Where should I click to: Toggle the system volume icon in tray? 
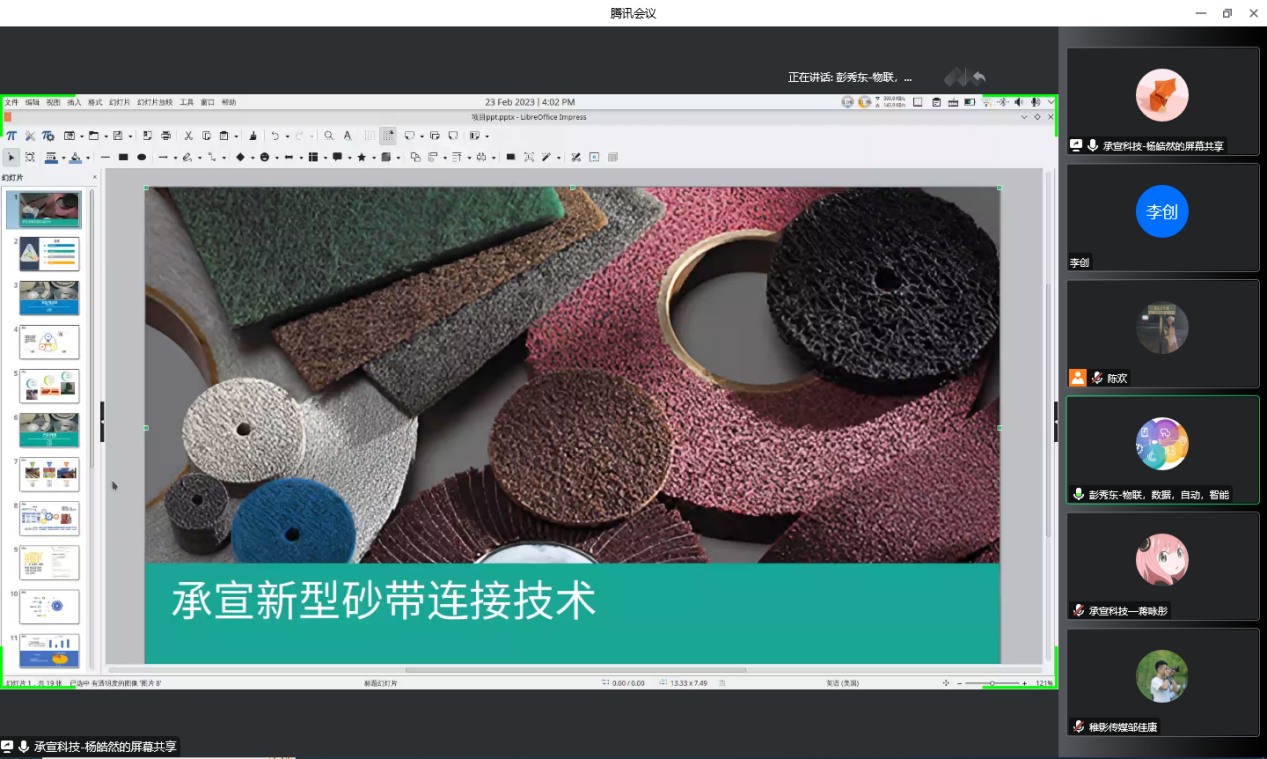[x=1019, y=102]
